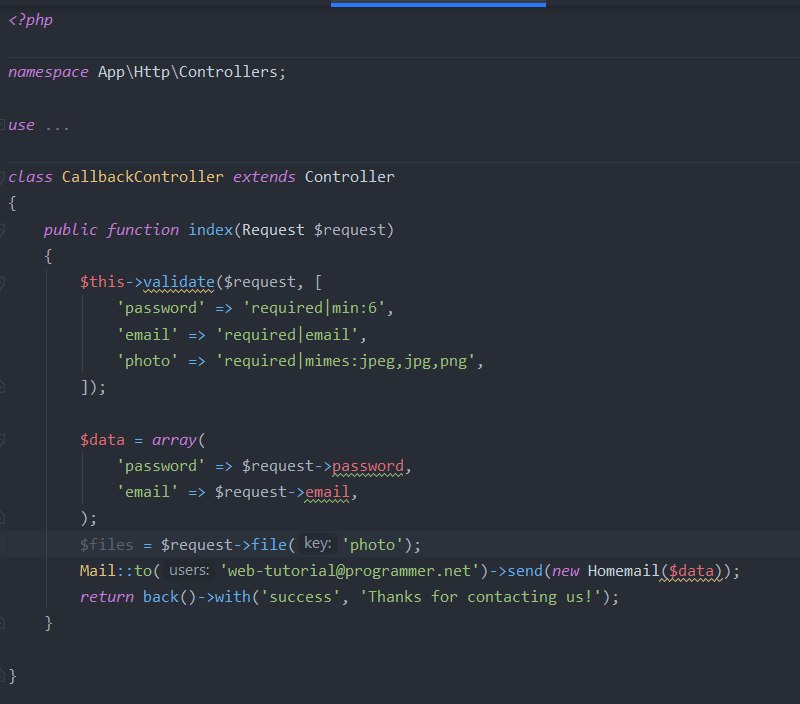Click the file method call
This screenshot has height=704, width=800.
click(269, 545)
